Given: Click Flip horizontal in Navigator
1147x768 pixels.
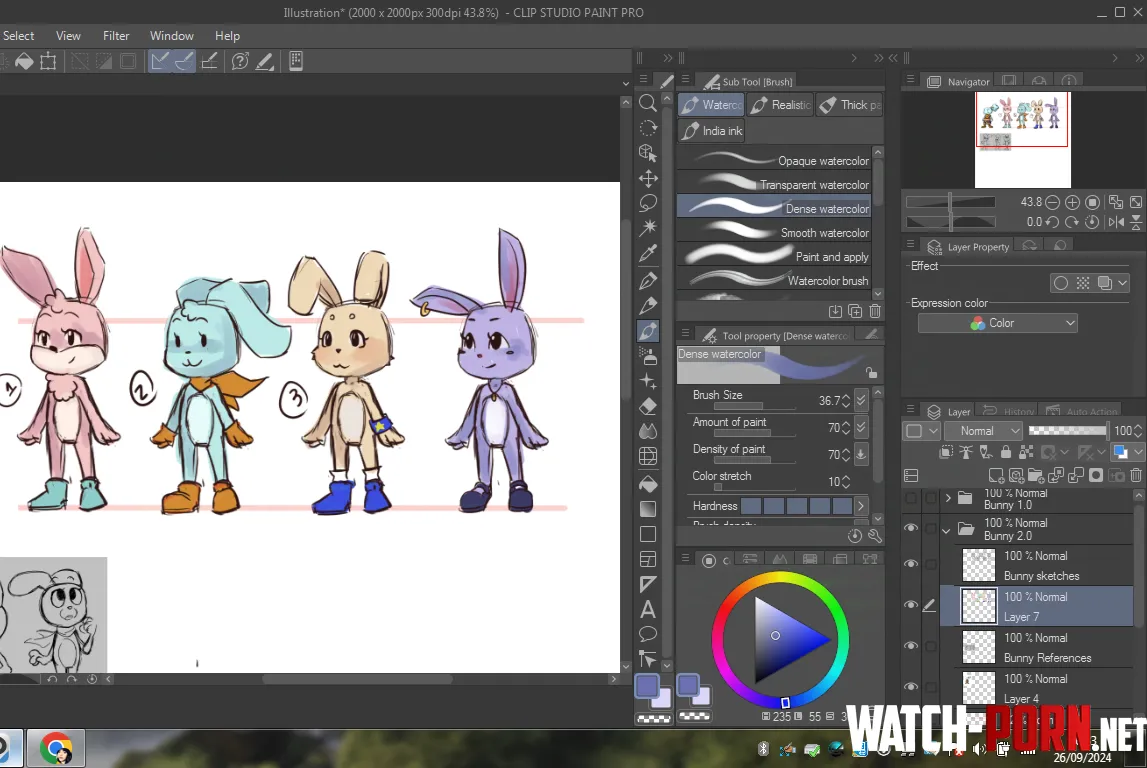Looking at the screenshot, I should click(1116, 222).
